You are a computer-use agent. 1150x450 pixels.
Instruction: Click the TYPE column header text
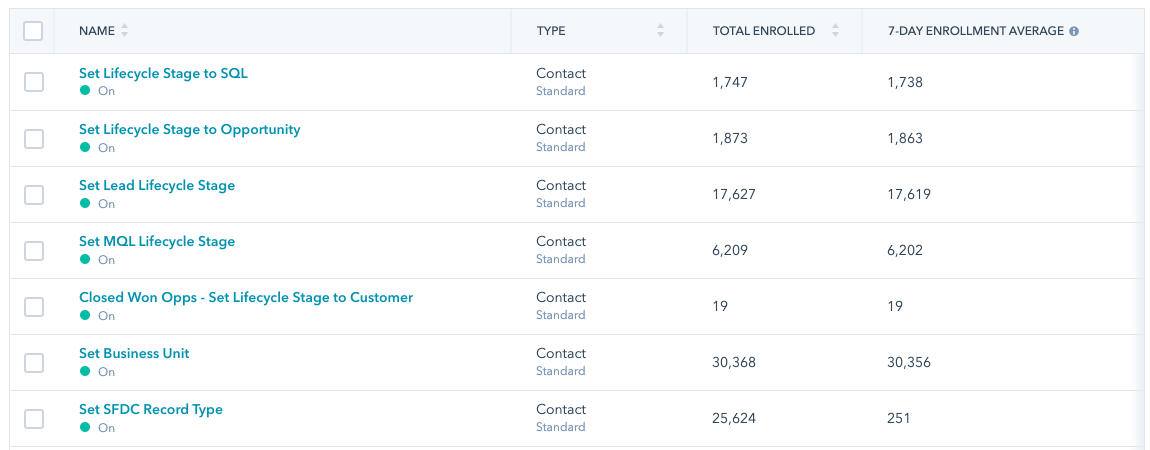pos(551,31)
